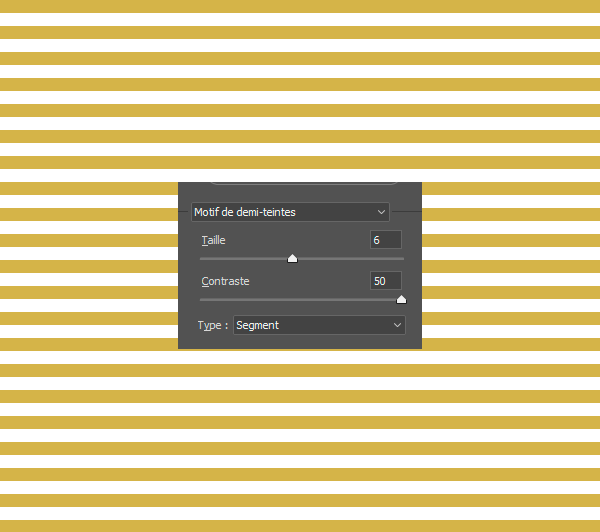Click the Taille slider handle
The width and height of the screenshot is (600, 532).
(x=292, y=258)
